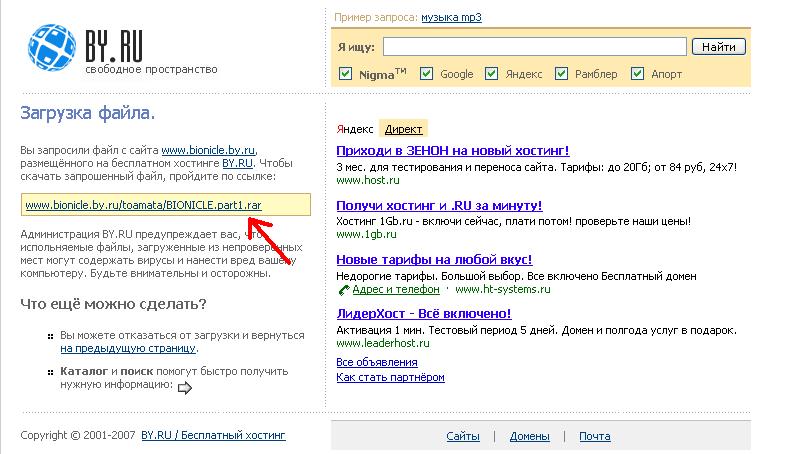Open the 'Домены' footer link
Viewport: 793px width, 454px height.
click(x=530, y=436)
